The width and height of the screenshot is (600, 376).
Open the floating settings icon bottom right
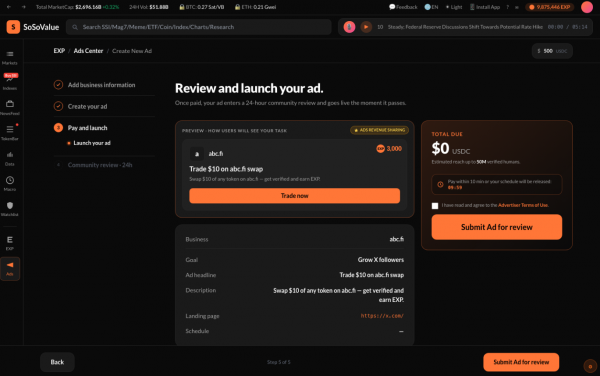590,366
